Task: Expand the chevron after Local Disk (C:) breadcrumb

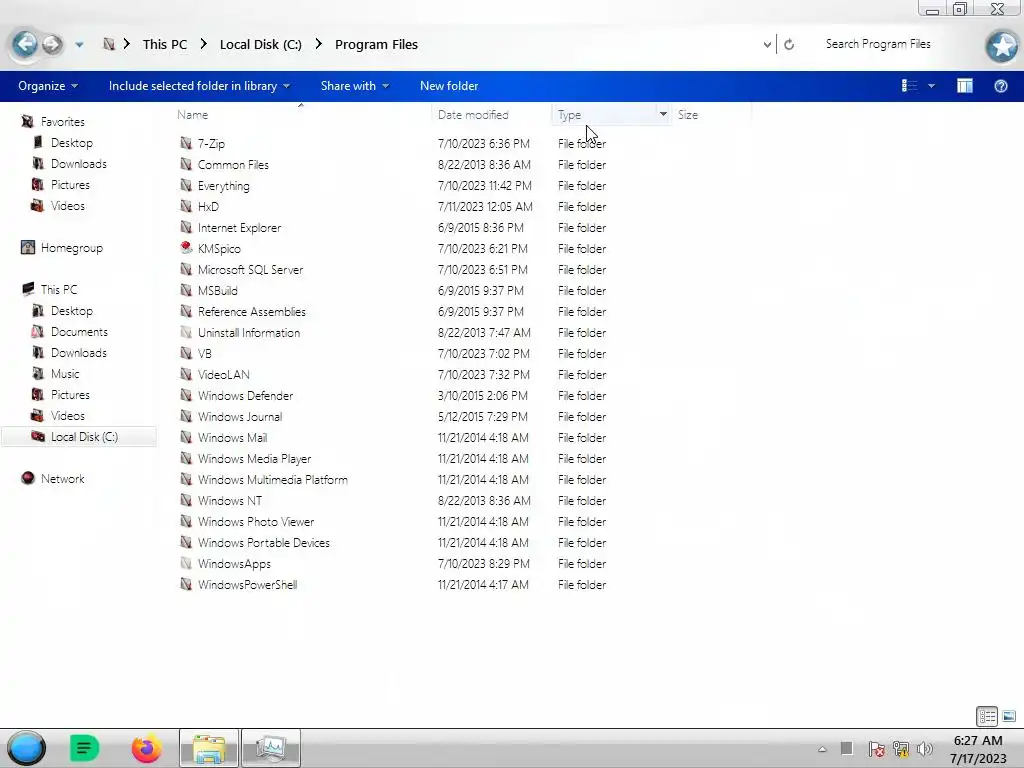Action: pos(319,44)
